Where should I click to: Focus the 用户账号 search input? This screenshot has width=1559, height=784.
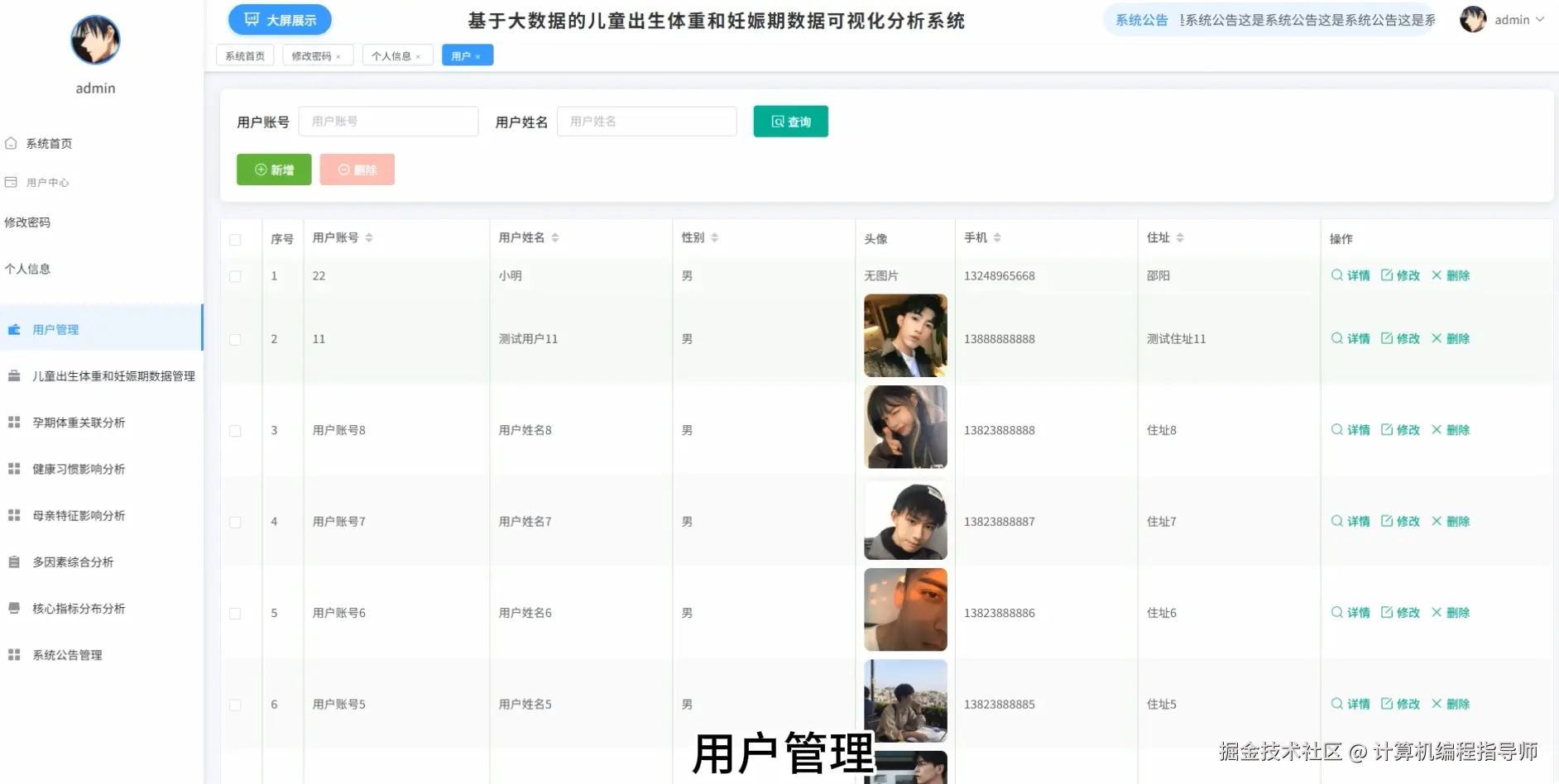388,122
